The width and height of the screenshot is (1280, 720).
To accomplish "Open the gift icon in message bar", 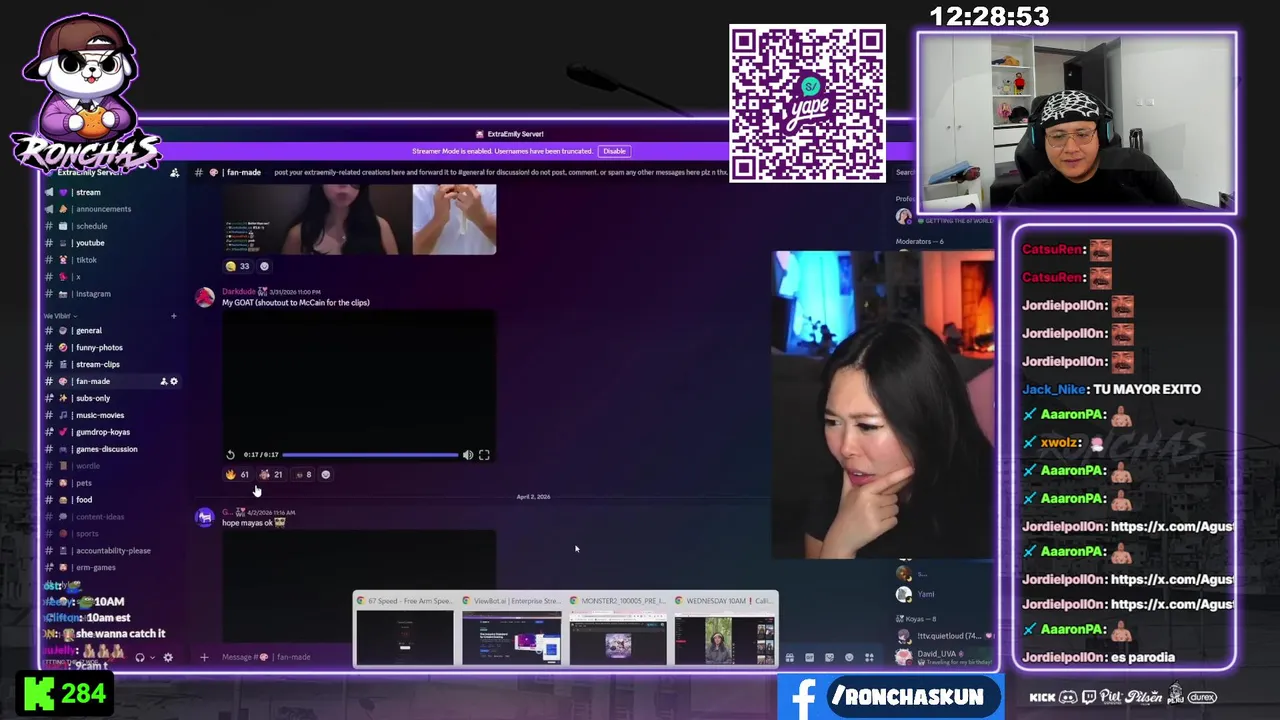I will (790, 657).
